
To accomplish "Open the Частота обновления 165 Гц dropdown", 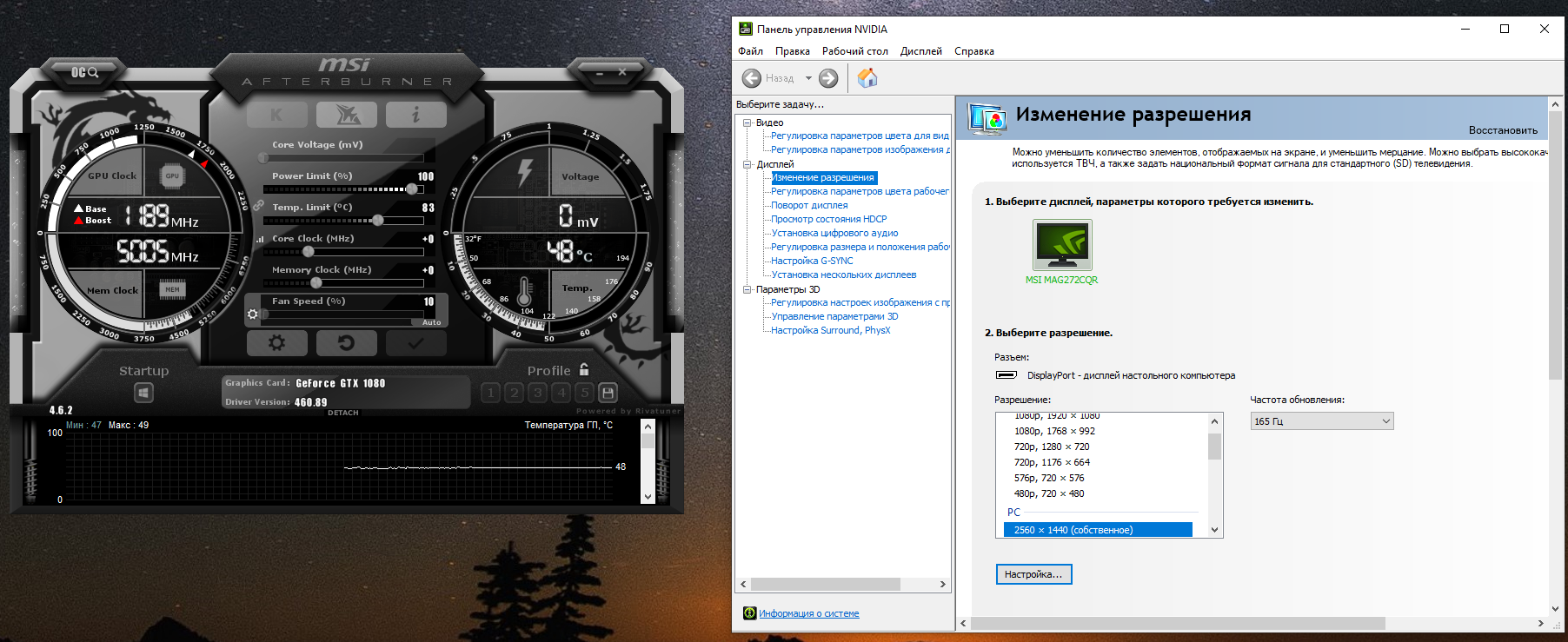I will 1321,421.
